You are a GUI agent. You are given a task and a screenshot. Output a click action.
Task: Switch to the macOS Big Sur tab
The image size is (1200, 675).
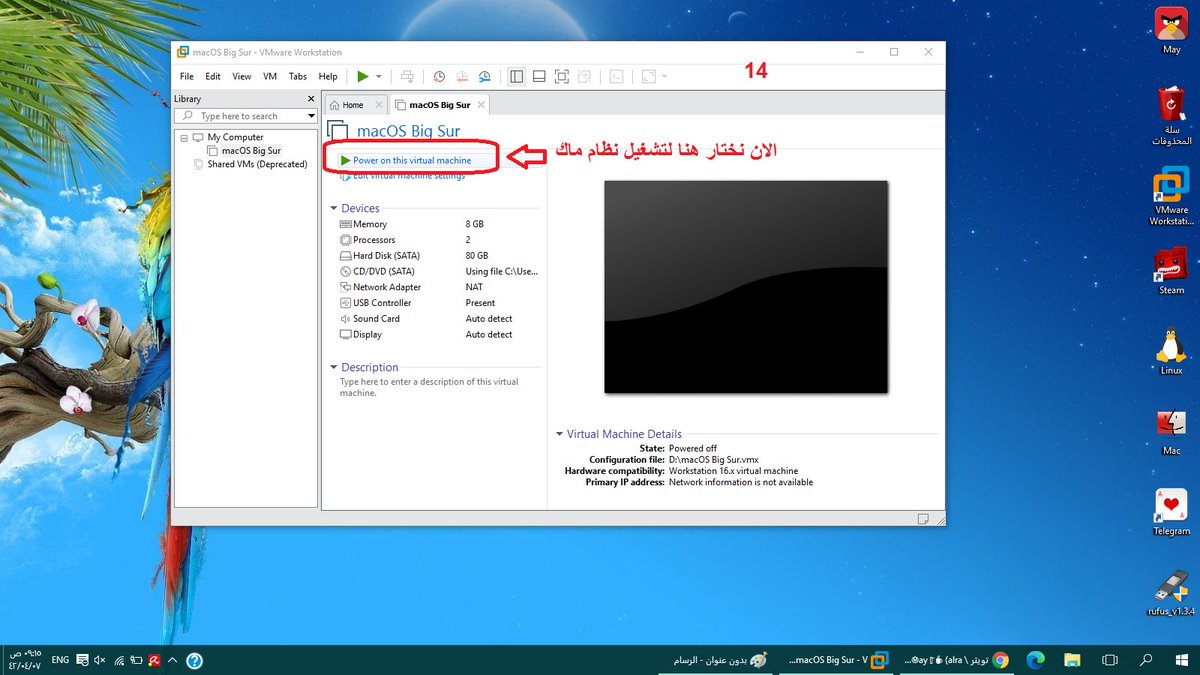(x=441, y=105)
